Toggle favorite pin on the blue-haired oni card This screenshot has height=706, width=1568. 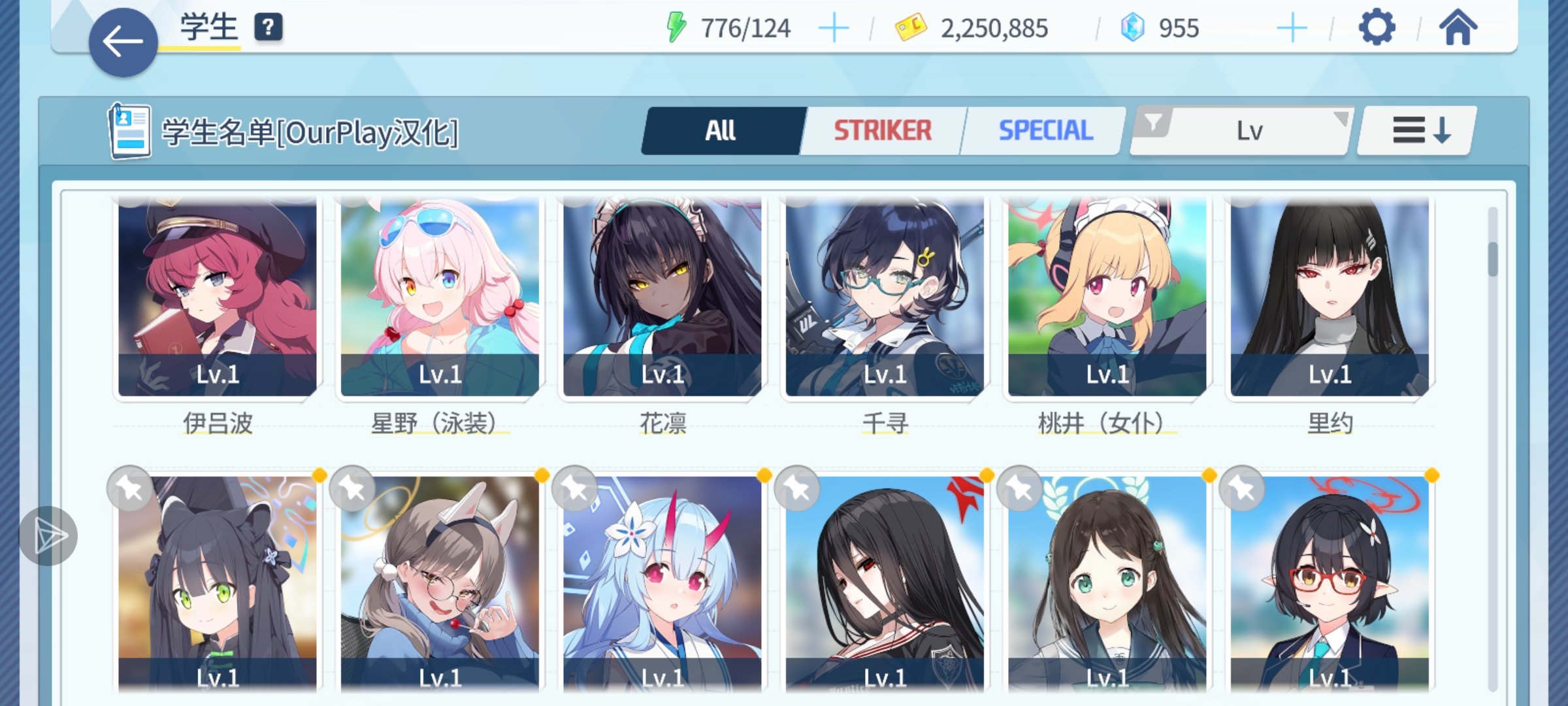click(575, 488)
